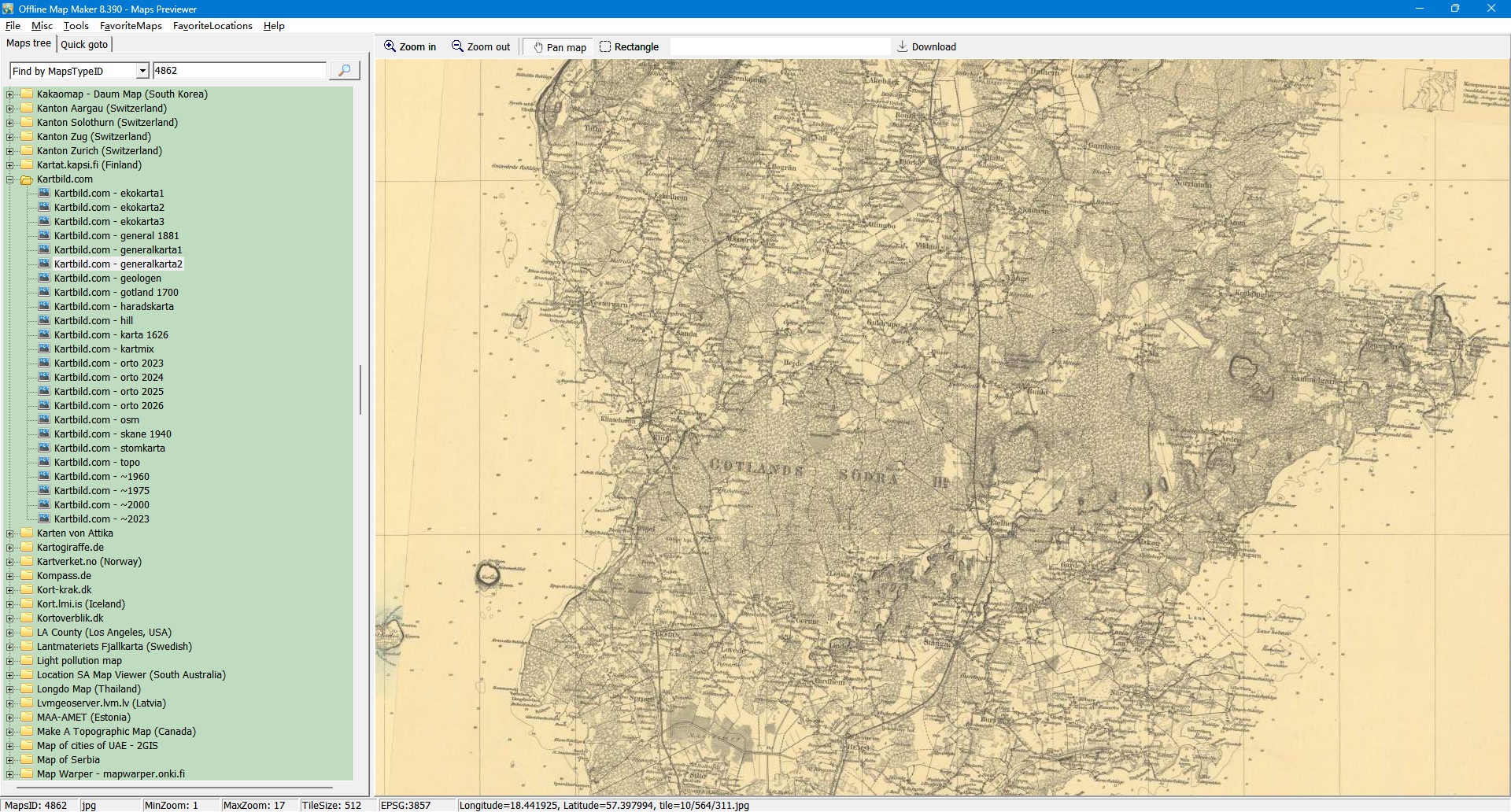Click the map icon beside karta 1626
This screenshot has height=812, width=1511.
pyautogui.click(x=44, y=334)
